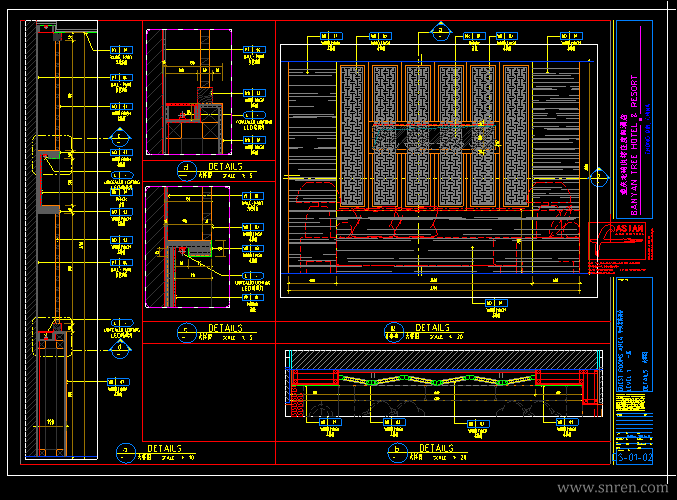The height and width of the screenshot is (500, 677).
Task: Click the S-01-02 sheet number
Action: tap(633, 458)
